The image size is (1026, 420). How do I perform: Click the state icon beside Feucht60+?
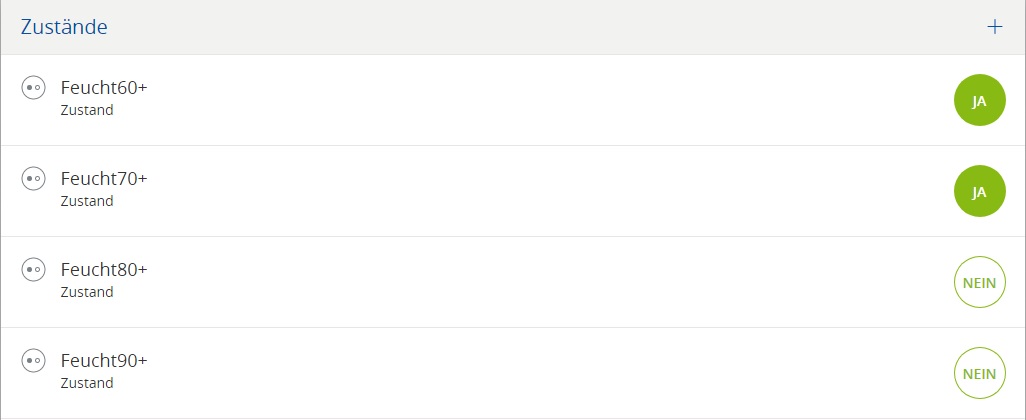point(33,88)
